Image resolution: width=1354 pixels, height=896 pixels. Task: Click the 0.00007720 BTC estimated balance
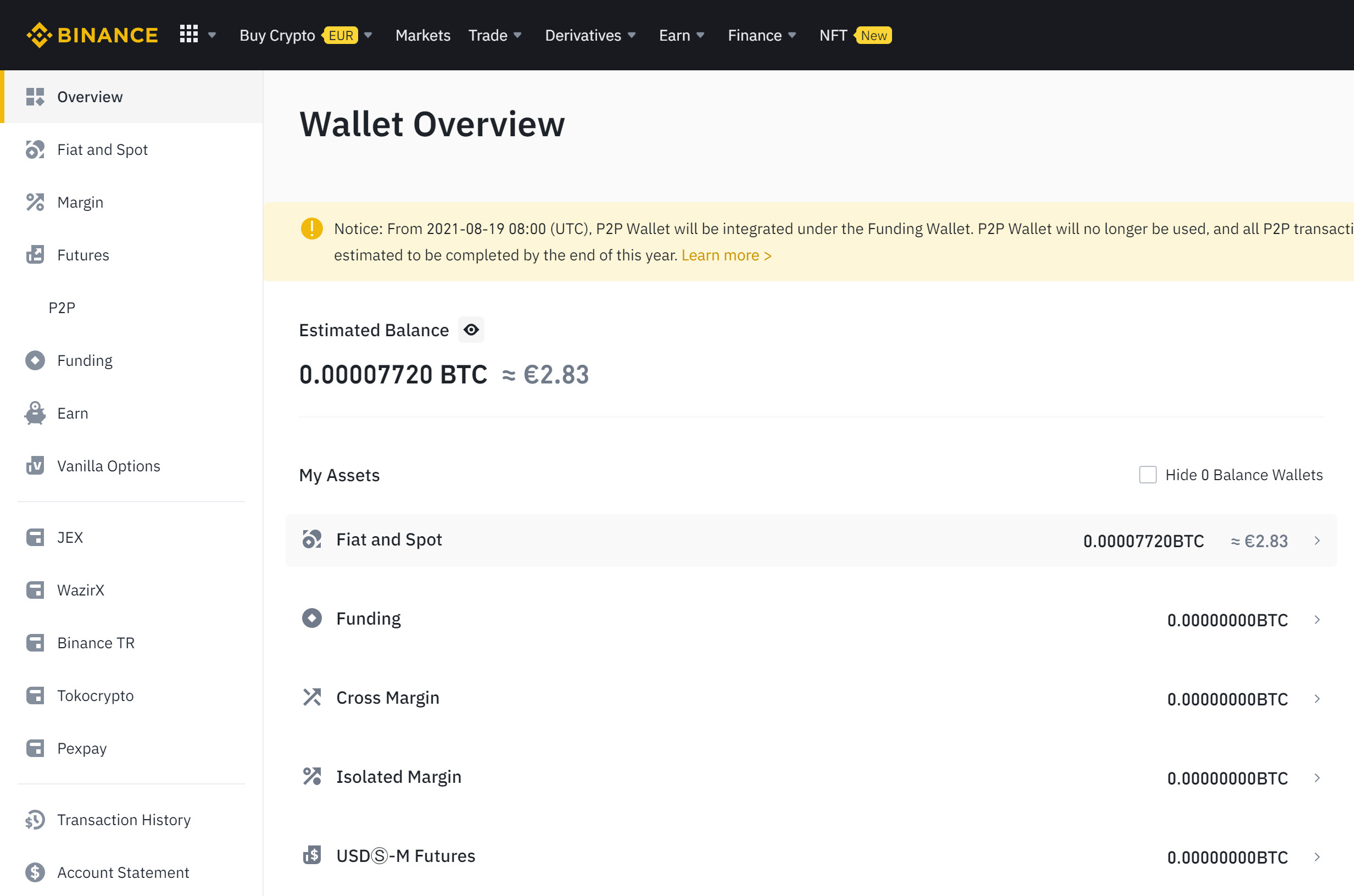point(393,374)
